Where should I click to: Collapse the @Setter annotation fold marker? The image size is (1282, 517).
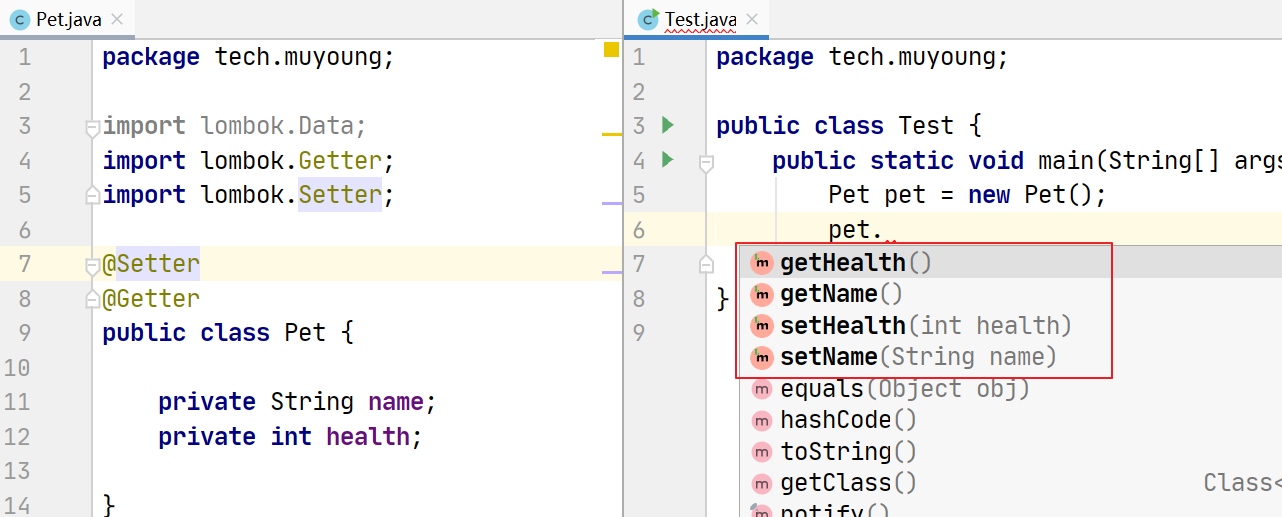tap(92, 265)
